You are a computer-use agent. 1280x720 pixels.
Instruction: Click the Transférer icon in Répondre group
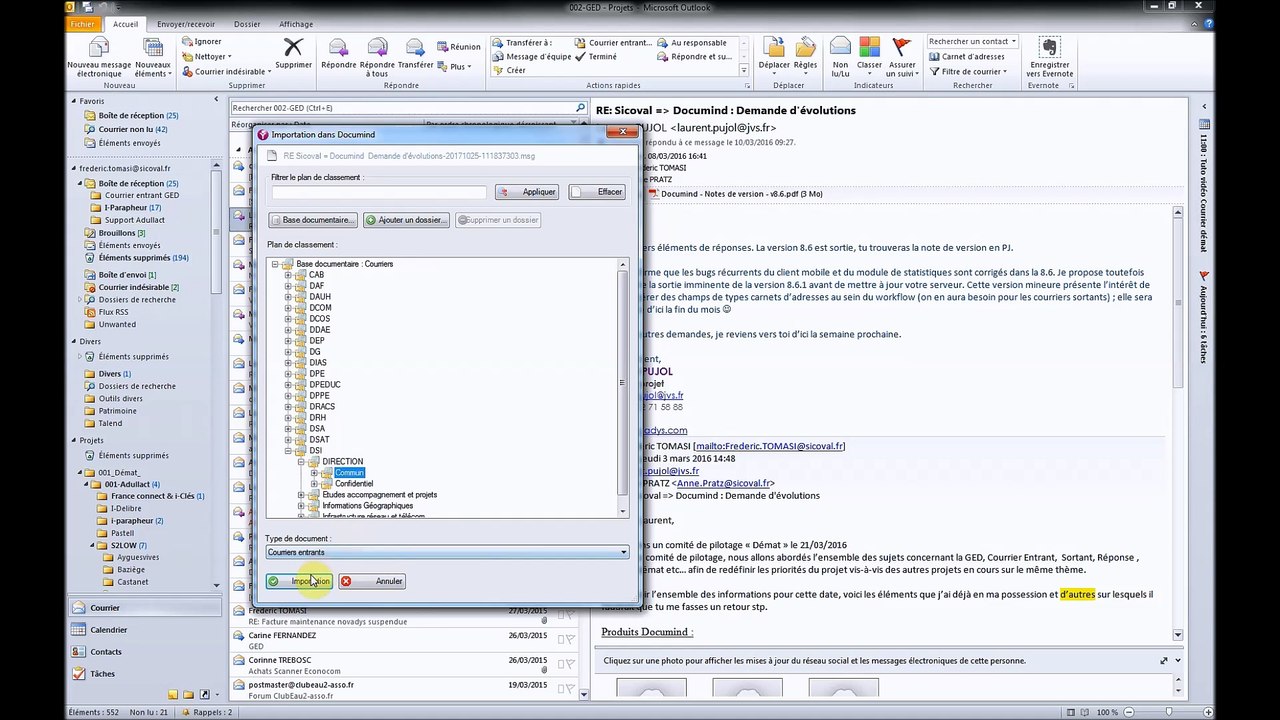[415, 47]
